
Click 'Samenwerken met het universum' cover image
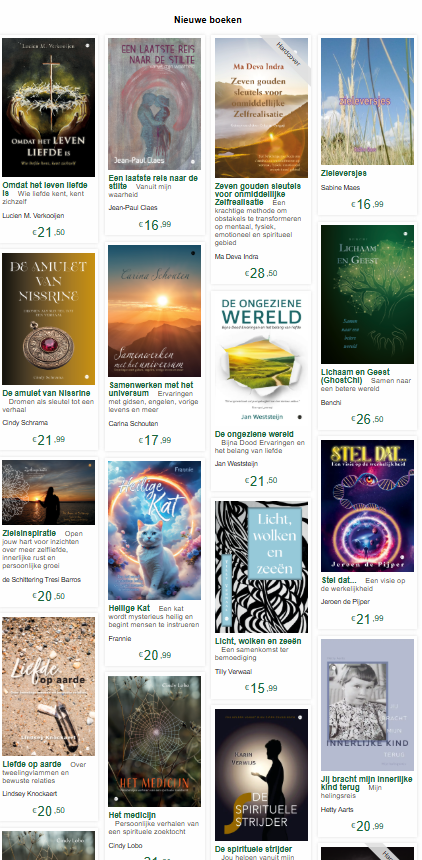[154, 311]
